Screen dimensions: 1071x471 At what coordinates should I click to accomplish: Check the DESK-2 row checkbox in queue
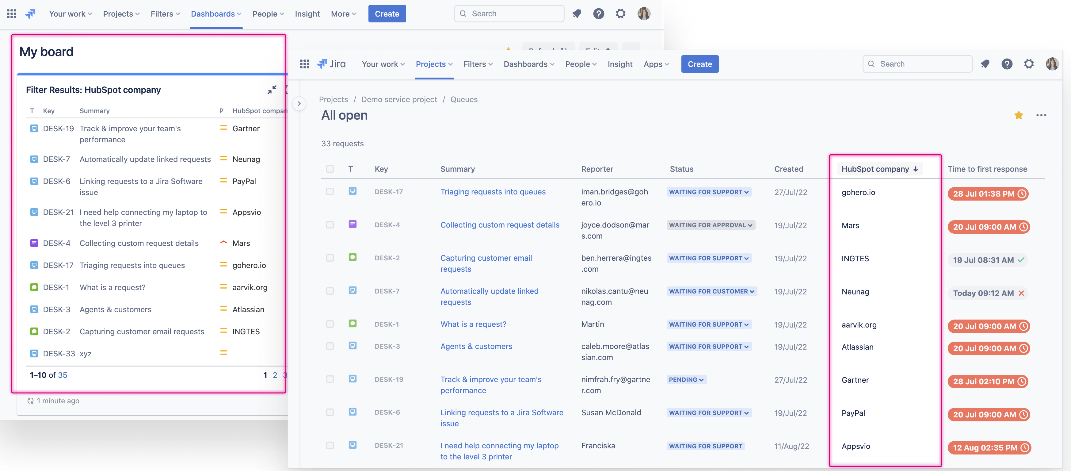coord(330,257)
